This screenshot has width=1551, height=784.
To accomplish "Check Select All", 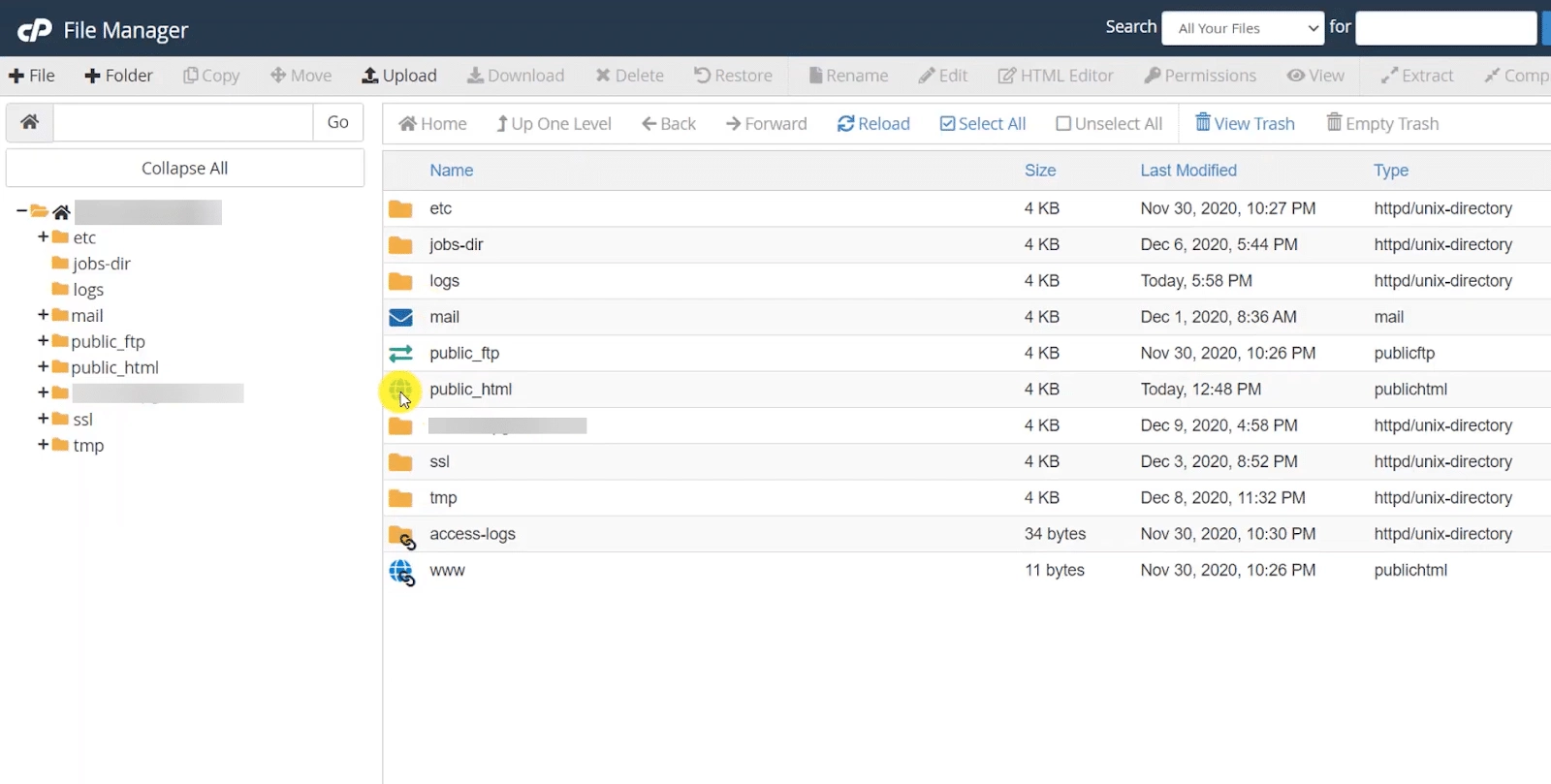I will click(983, 124).
